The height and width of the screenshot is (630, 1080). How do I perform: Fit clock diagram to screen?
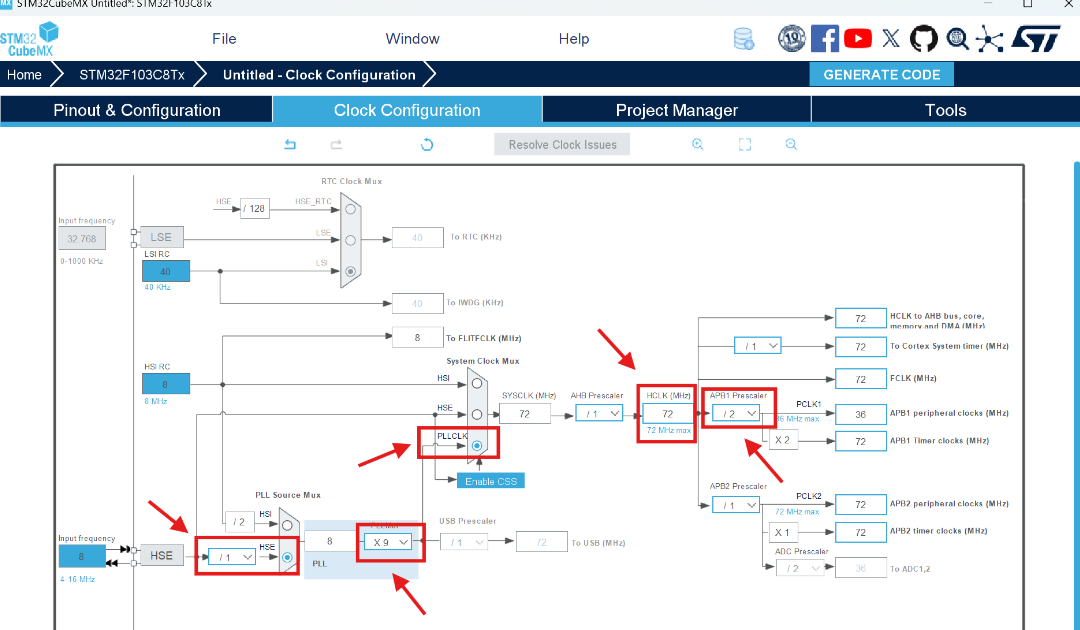tap(745, 145)
